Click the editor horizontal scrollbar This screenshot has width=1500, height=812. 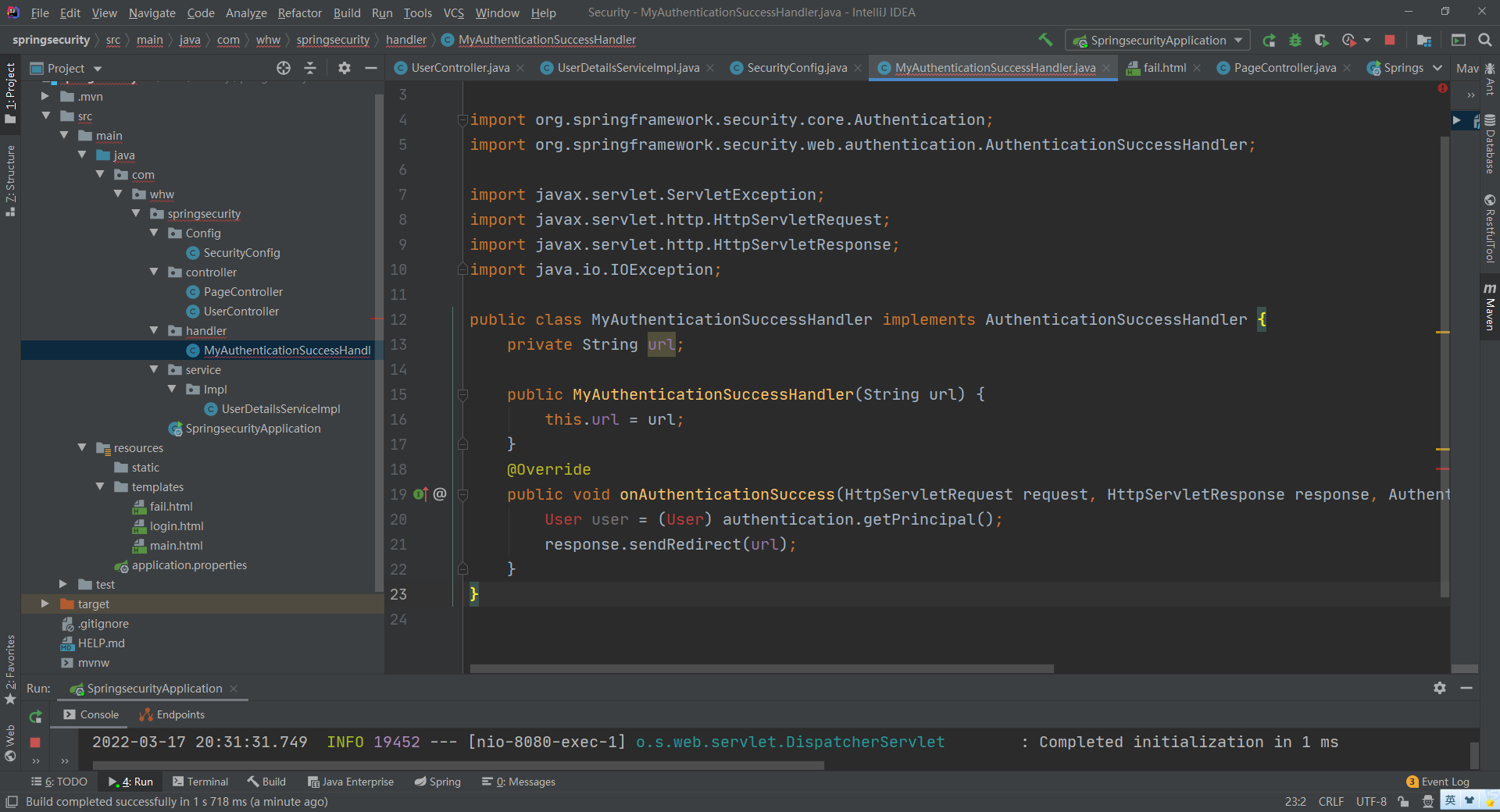[762, 669]
